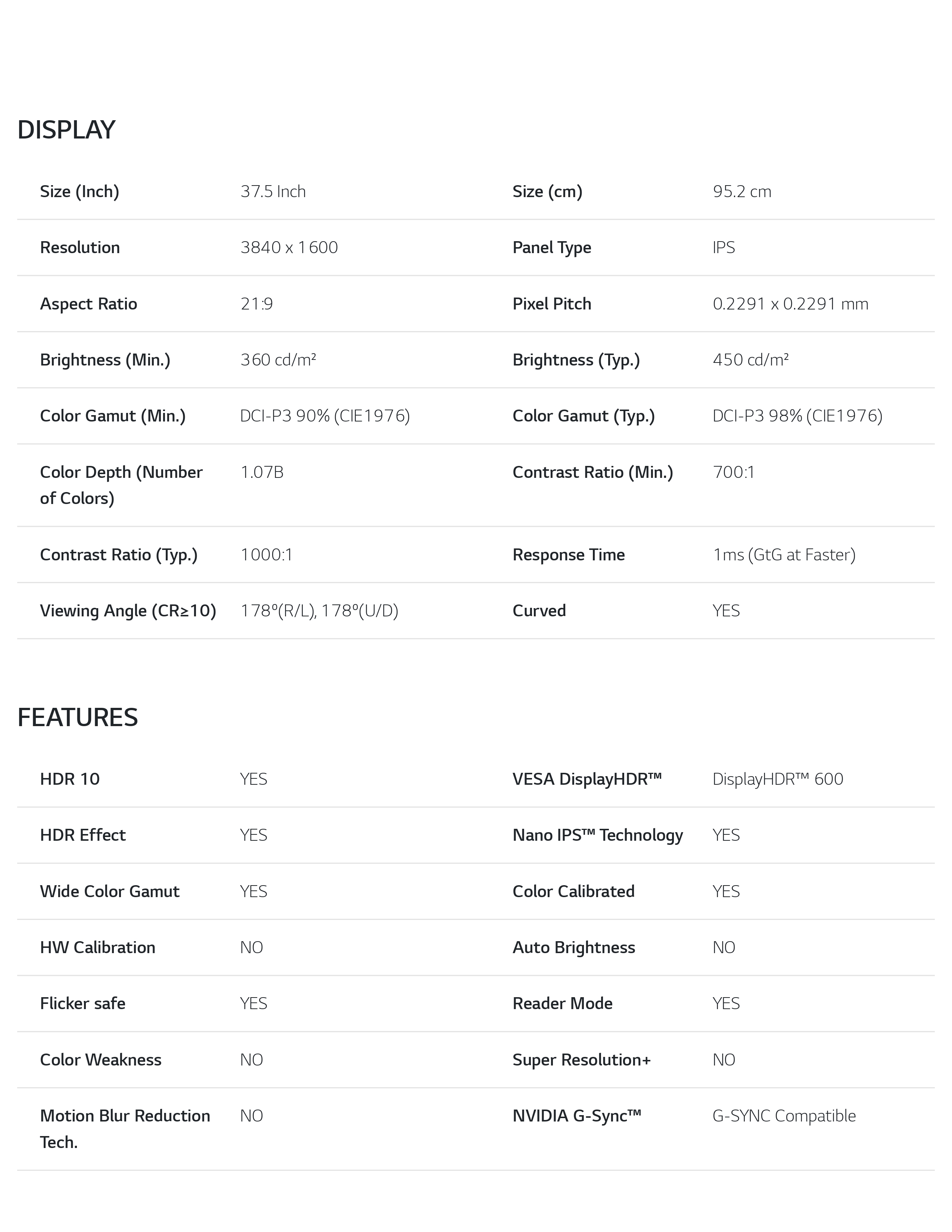The width and height of the screenshot is (952, 1232).
Task: Click the HW Calibration label
Action: [97, 947]
